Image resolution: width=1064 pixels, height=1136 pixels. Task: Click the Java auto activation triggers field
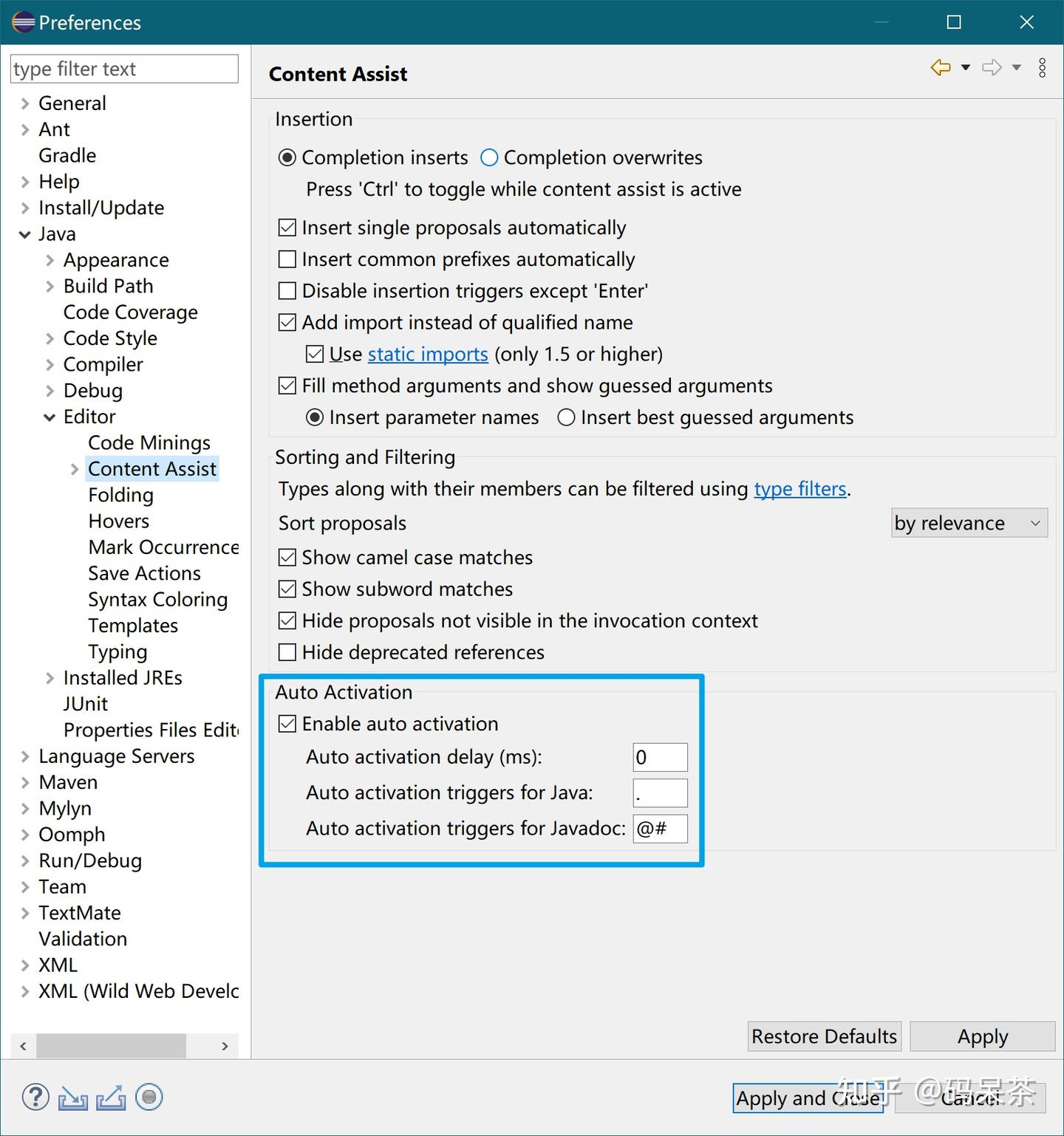[661, 793]
